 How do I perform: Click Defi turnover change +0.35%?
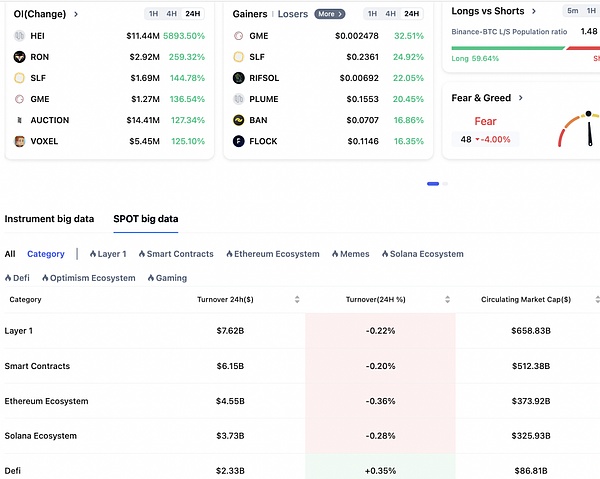(x=380, y=471)
